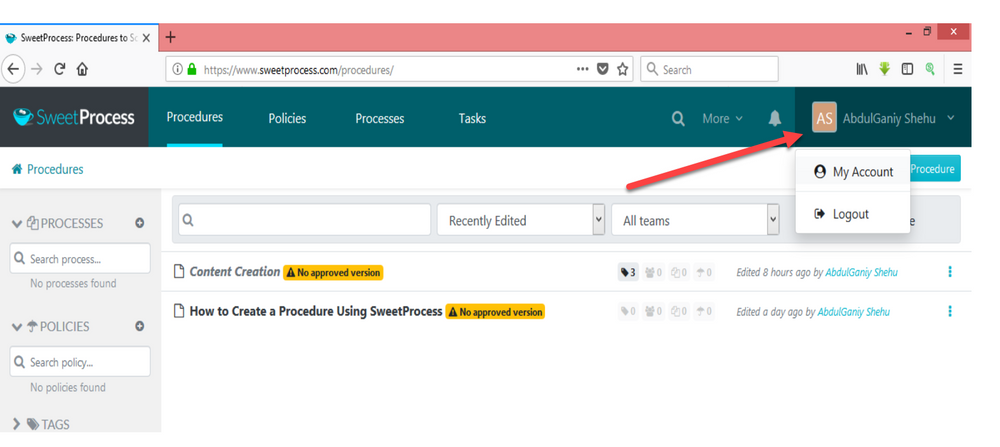Open the Tasks tab

coord(472,119)
